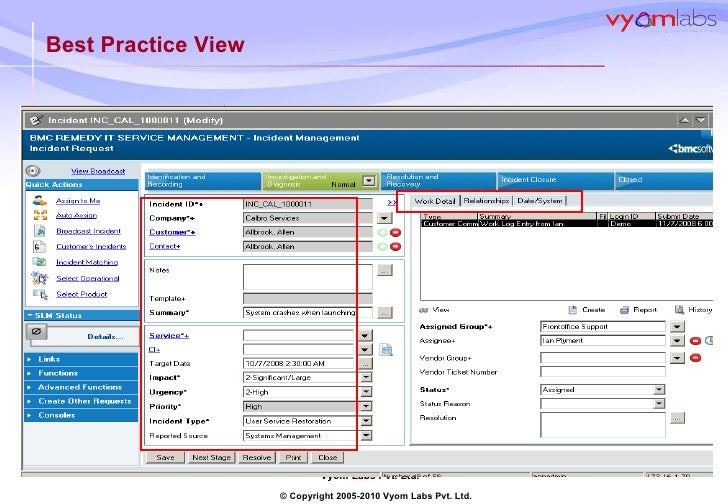
Task: Open the CI dropdown
Action: [365, 349]
